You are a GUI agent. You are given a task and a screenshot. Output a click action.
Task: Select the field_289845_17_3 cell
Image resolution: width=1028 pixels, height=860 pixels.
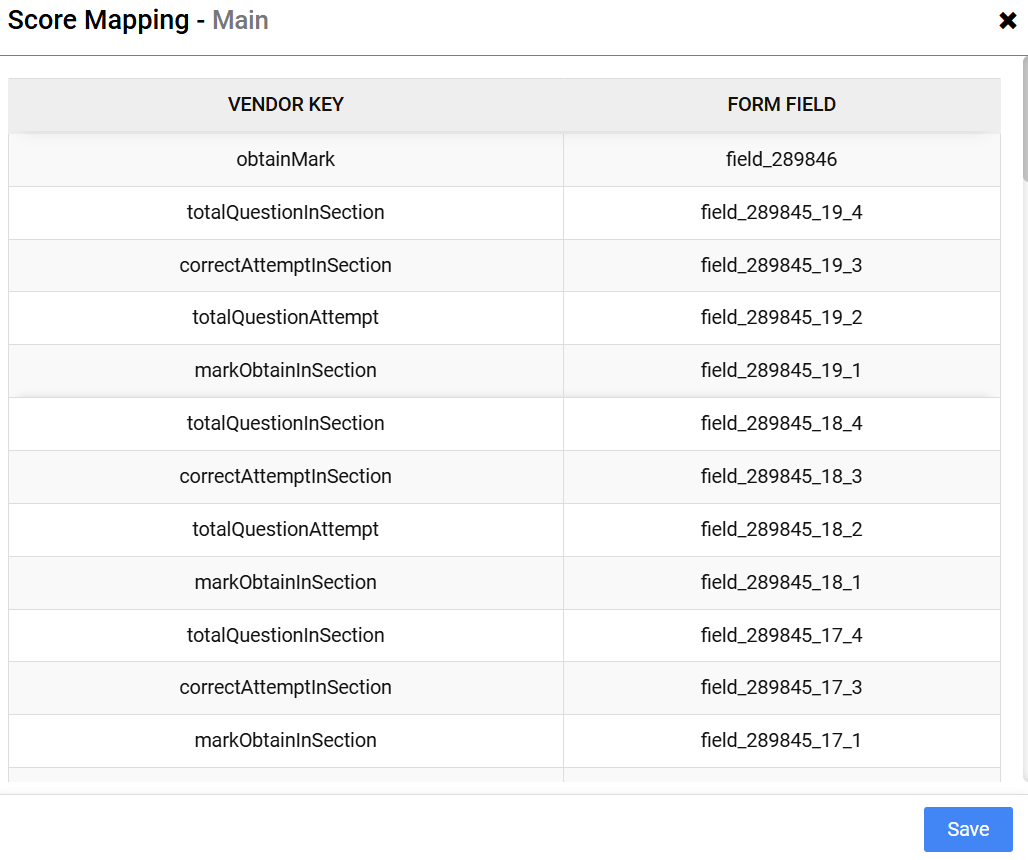pyautogui.click(x=781, y=687)
